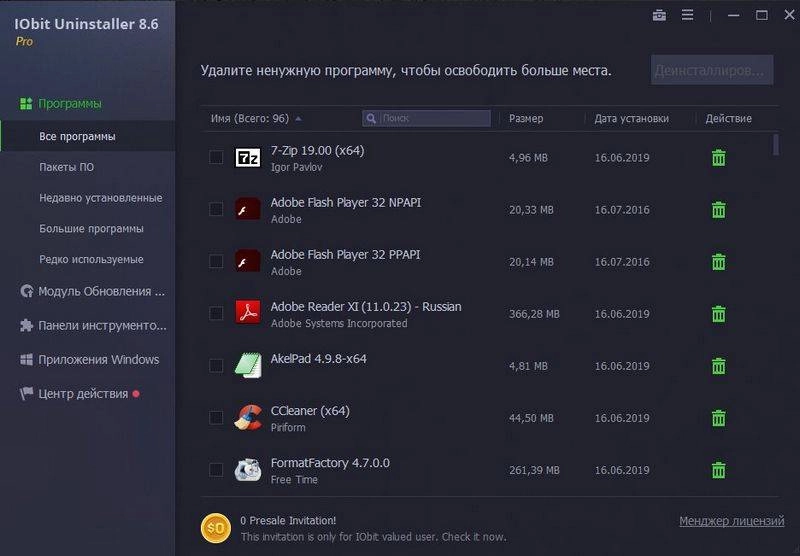Open the hamburger menu icon

(687, 15)
